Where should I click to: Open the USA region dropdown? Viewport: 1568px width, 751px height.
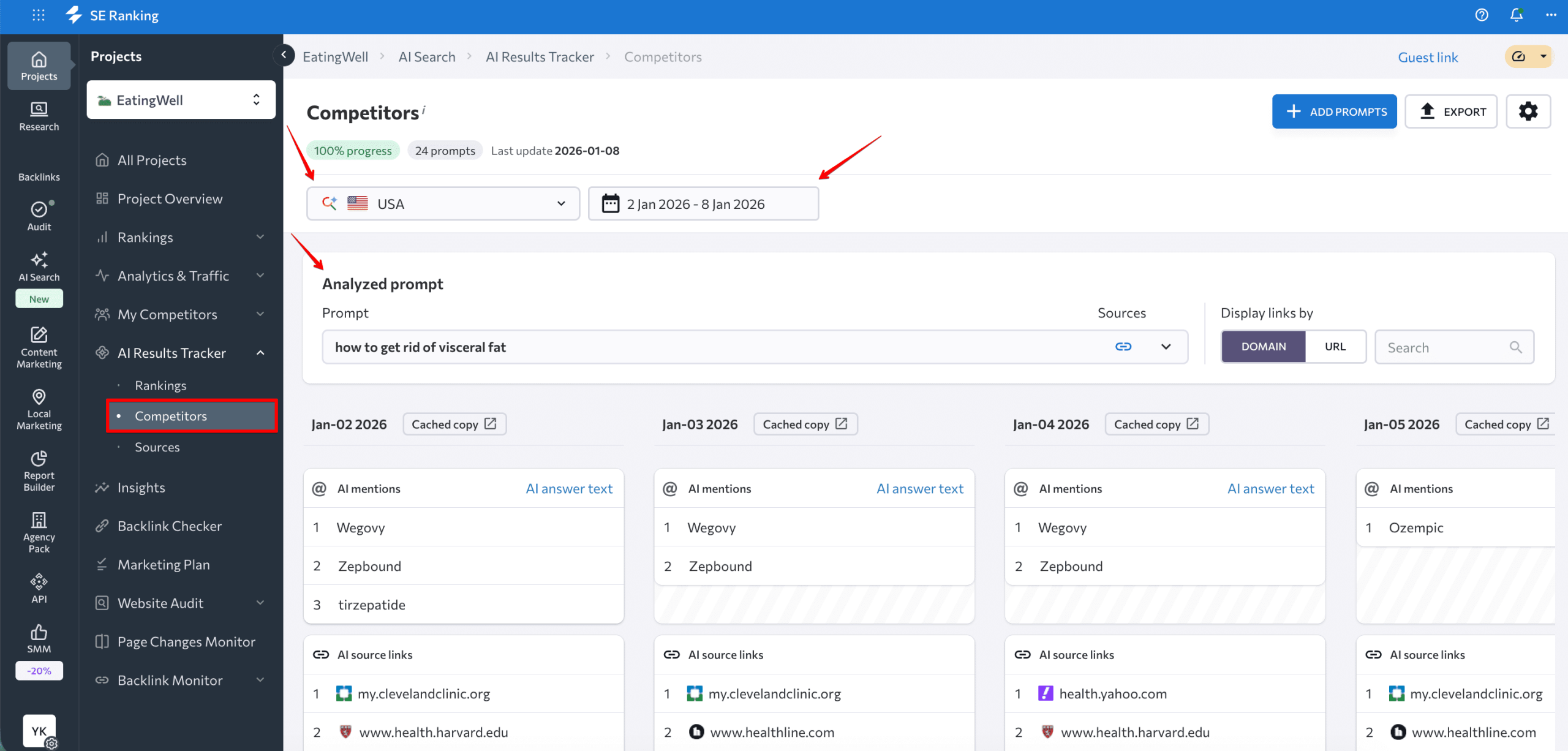tap(443, 203)
